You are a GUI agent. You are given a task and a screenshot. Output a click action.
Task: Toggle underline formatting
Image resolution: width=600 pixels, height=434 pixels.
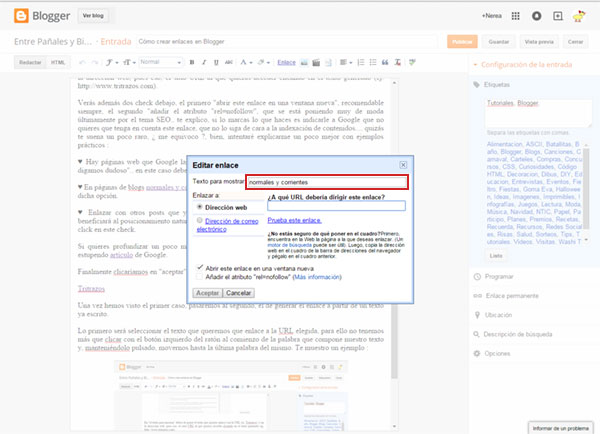(x=216, y=62)
